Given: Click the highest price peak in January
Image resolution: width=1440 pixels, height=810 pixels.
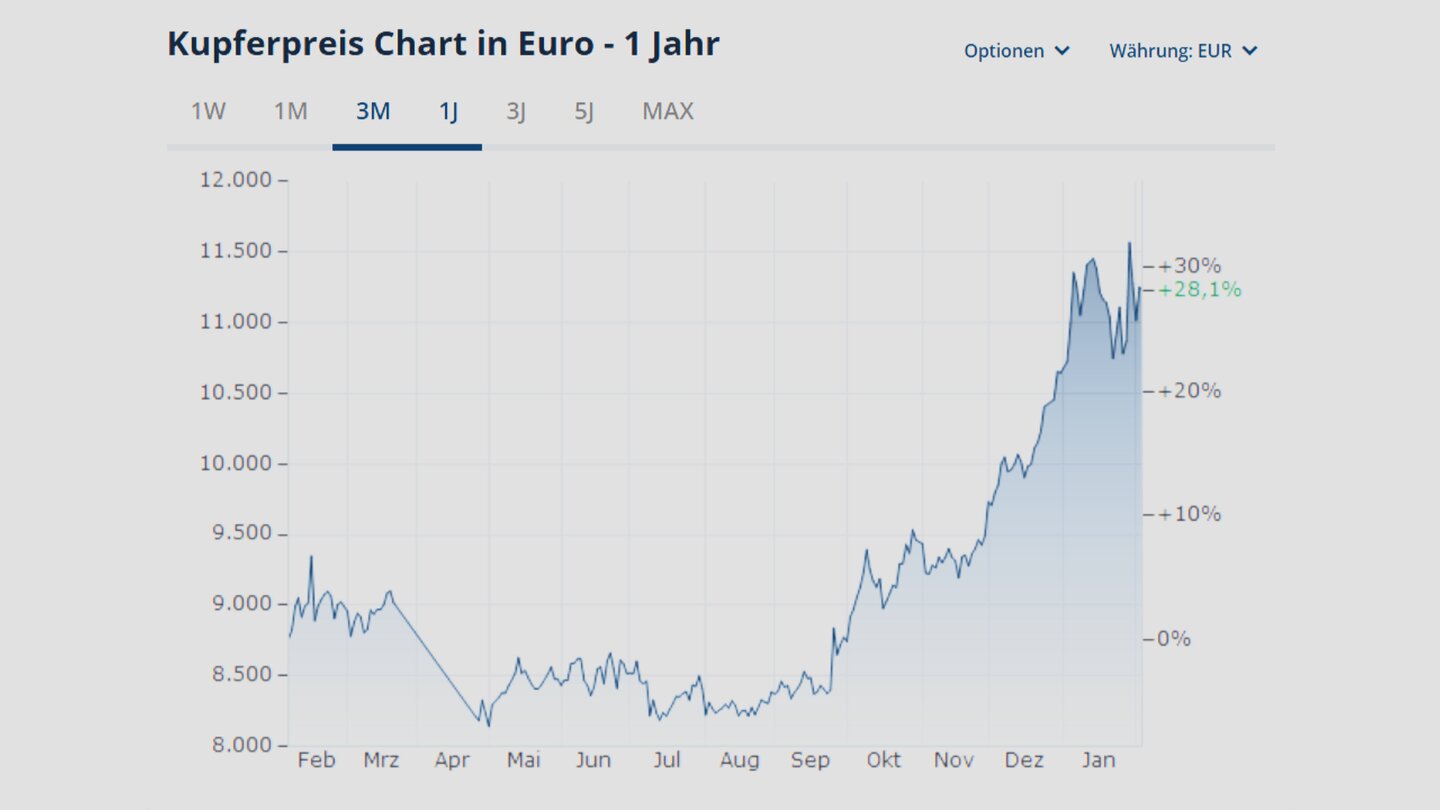Looking at the screenshot, I should [x=1129, y=243].
